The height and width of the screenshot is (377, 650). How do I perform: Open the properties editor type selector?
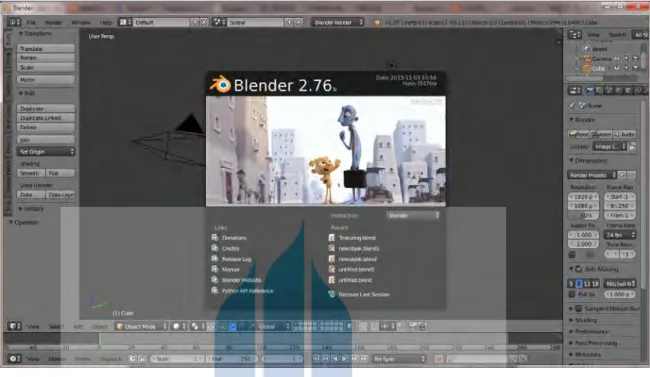tap(575, 90)
